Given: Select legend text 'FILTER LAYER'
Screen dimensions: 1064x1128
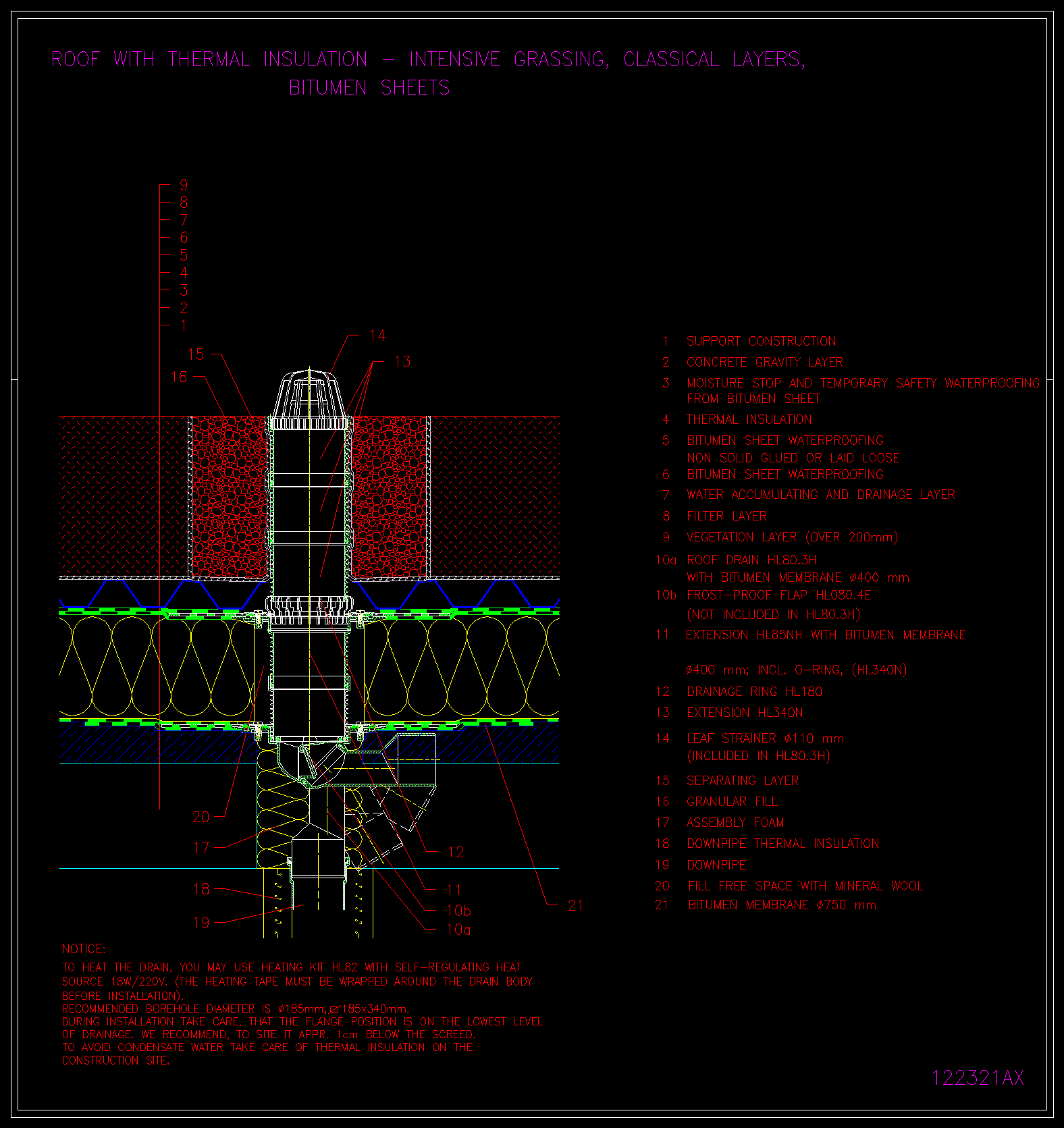Looking at the screenshot, I should coord(727,516).
